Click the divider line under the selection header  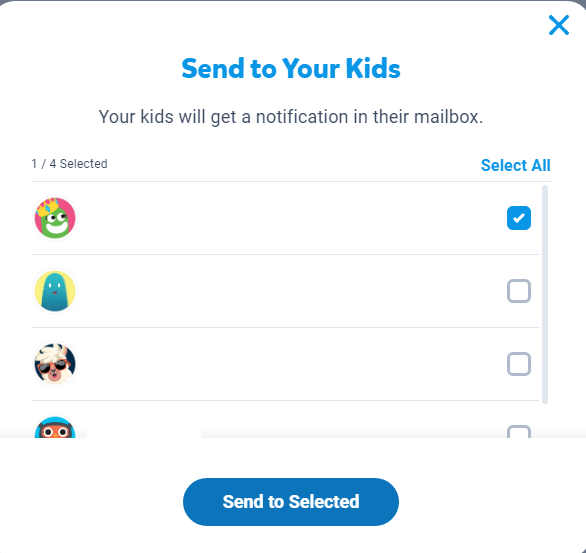click(291, 182)
